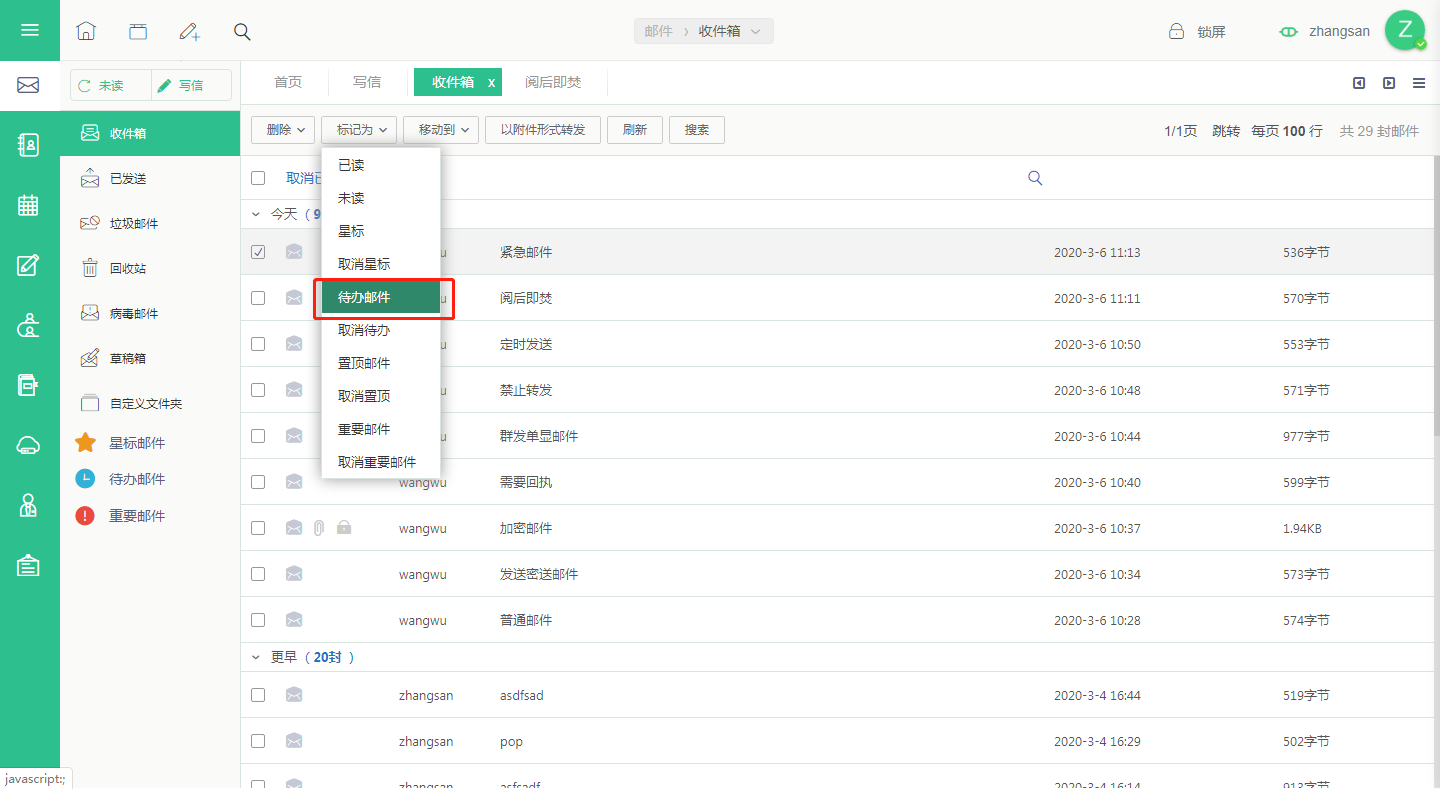Open the cloud drive icon in the left rail
Screen dimensions: 1440x789
(28, 446)
